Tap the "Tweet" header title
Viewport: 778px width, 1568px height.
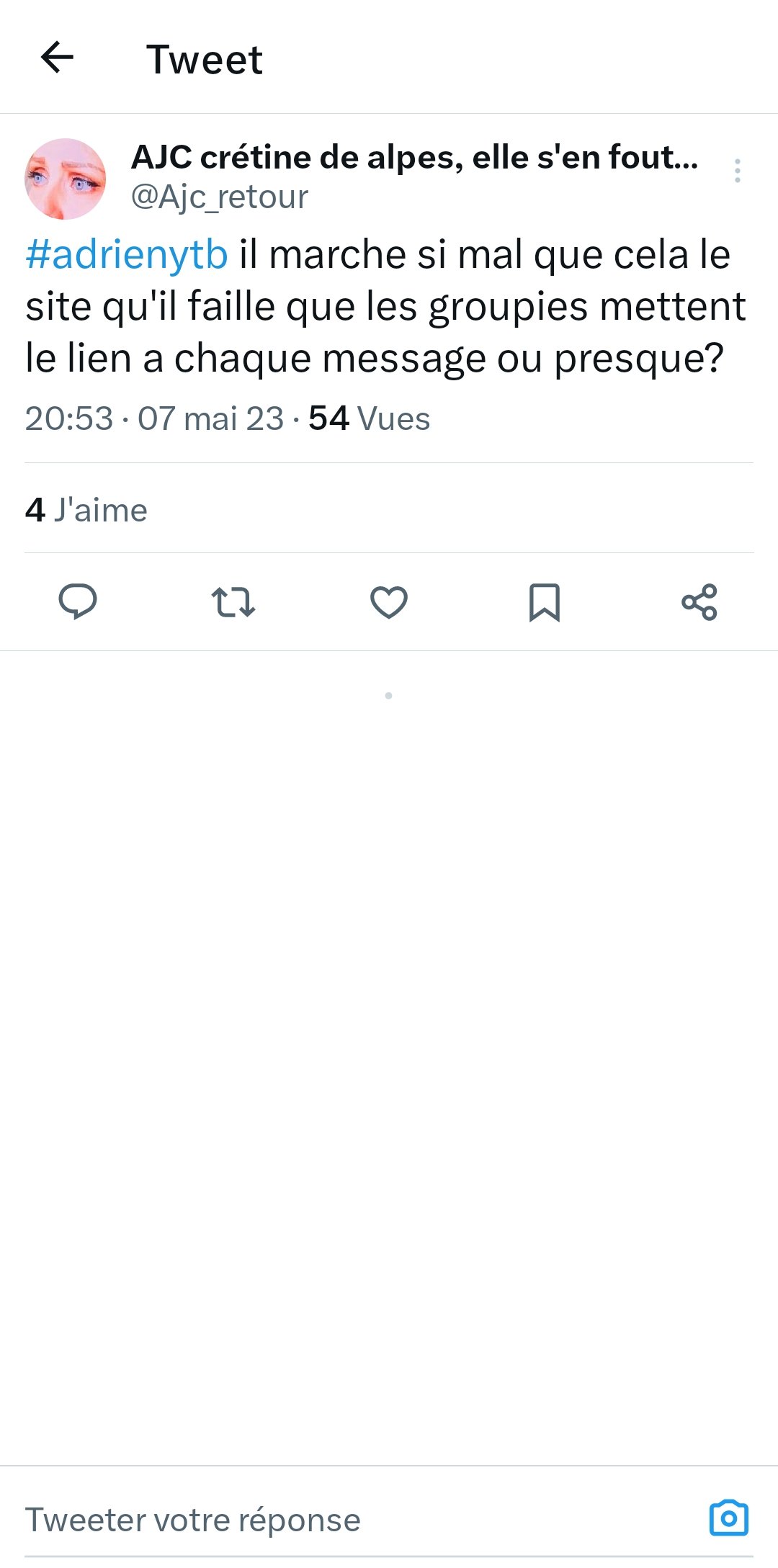click(x=205, y=59)
